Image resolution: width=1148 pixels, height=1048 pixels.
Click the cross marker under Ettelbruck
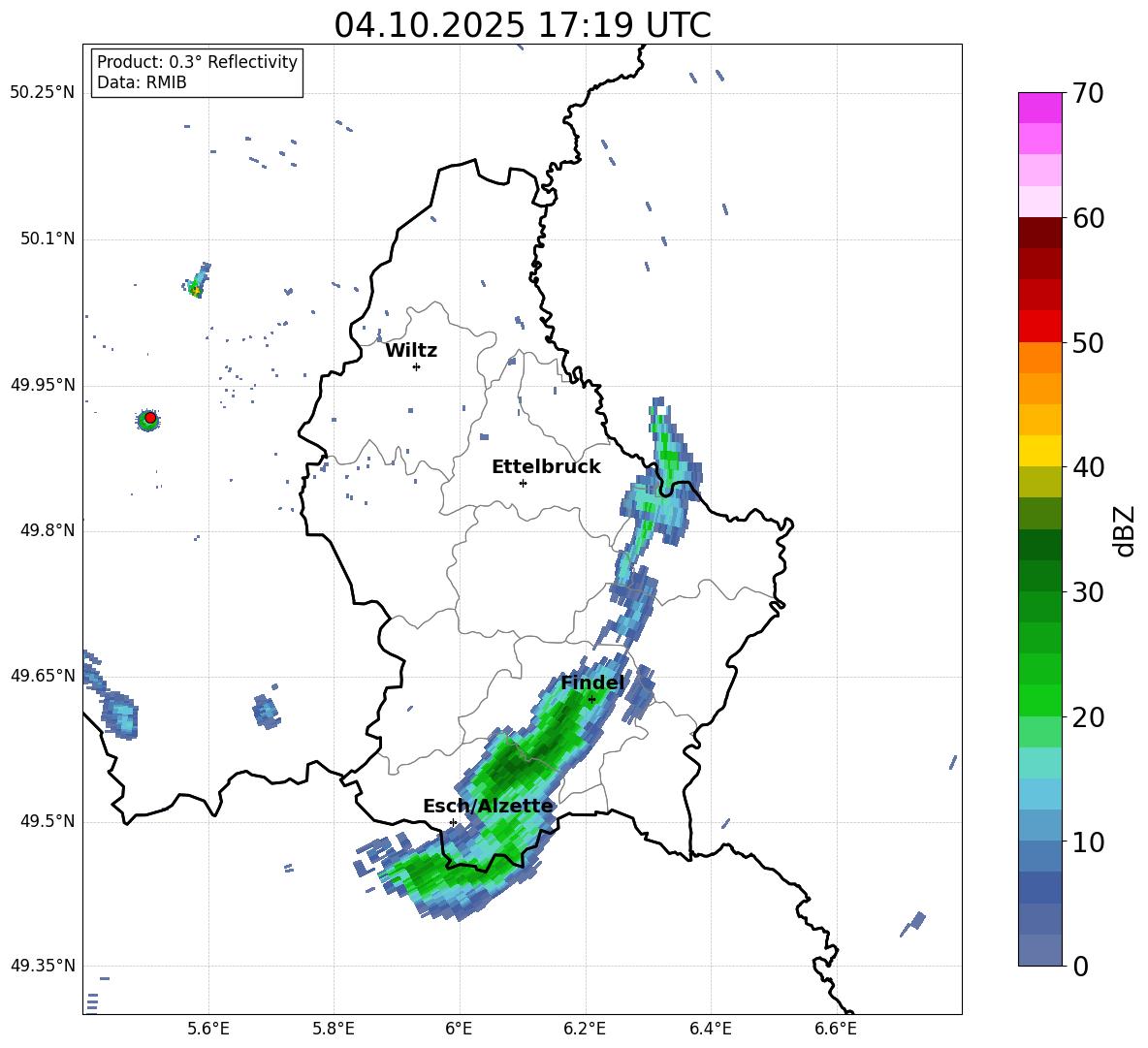point(523,483)
